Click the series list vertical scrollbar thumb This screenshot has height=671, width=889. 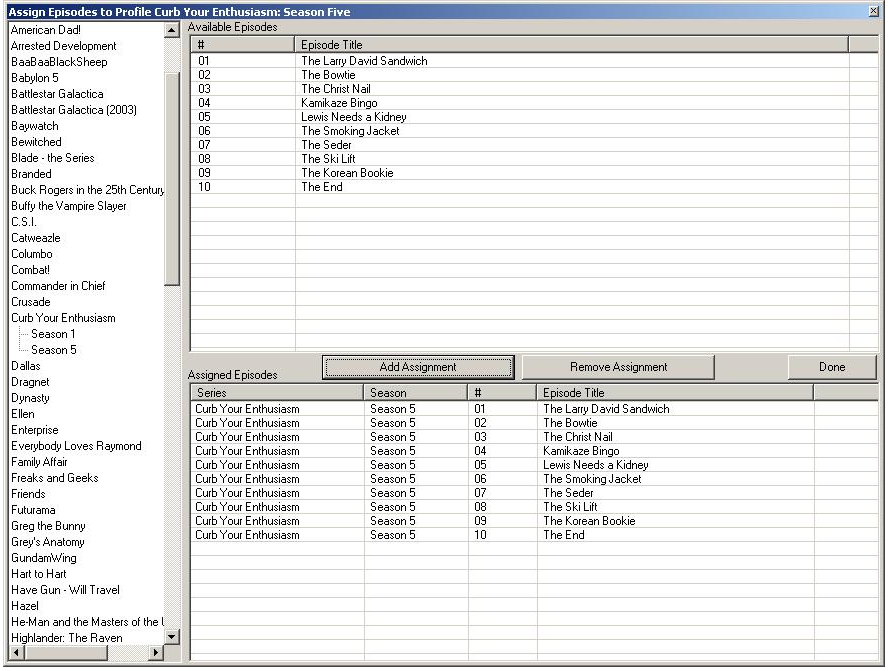click(172, 179)
